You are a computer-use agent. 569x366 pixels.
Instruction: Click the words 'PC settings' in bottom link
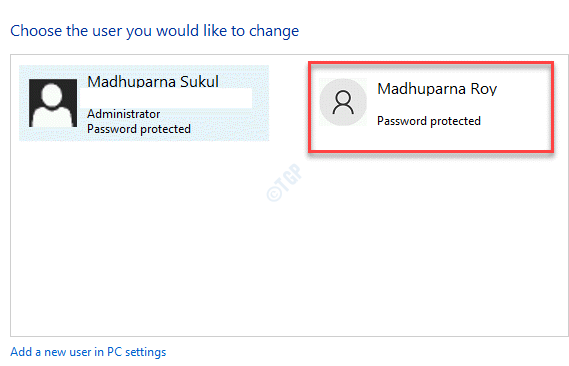coord(136,352)
